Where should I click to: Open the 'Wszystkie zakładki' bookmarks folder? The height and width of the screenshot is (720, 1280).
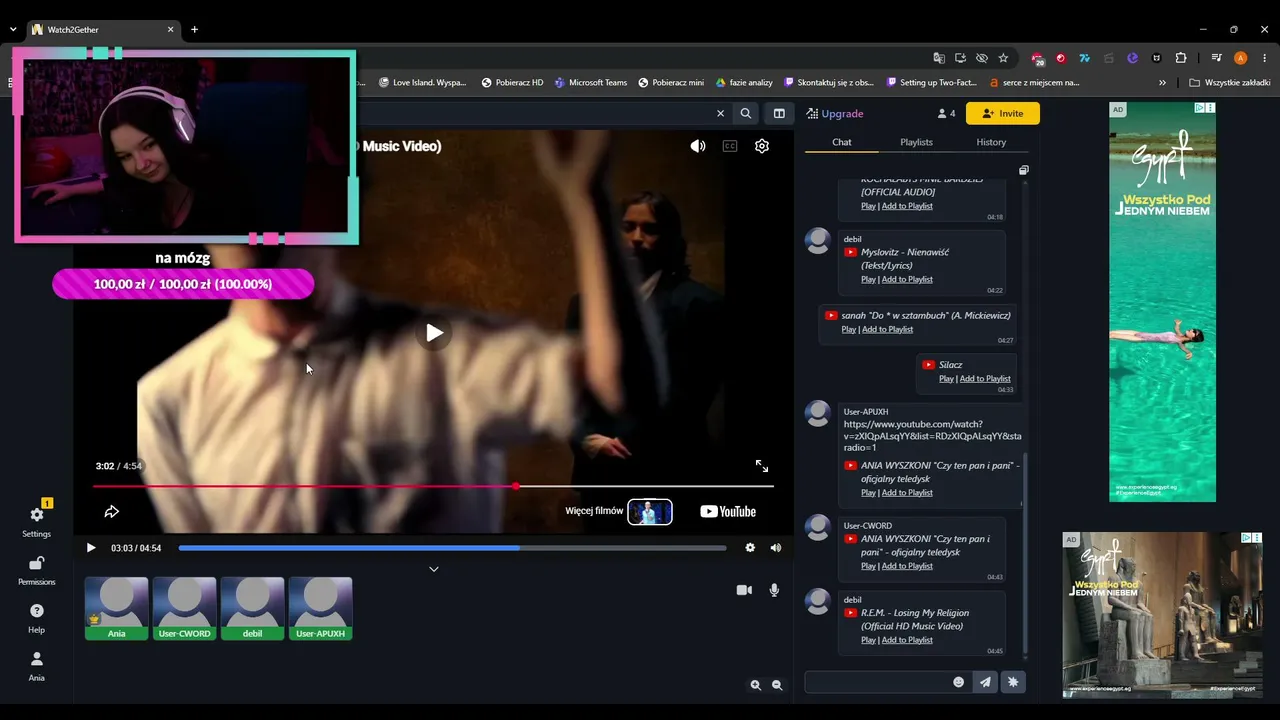[x=1230, y=83]
